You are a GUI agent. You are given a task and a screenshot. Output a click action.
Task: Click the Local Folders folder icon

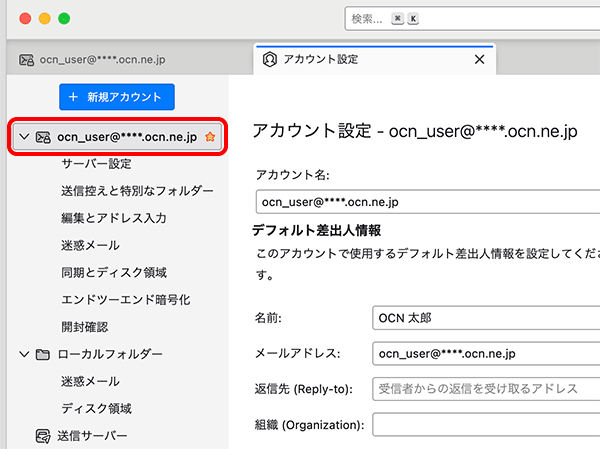[x=43, y=354]
